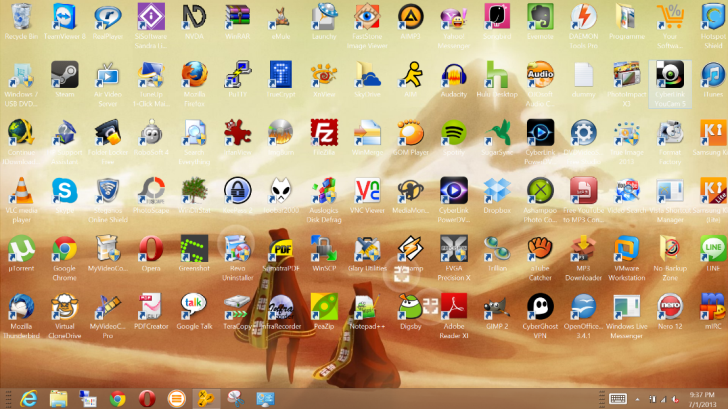The image size is (728, 409).
Task: Open Mozilla Firefox desktop icon
Action: [x=194, y=75]
